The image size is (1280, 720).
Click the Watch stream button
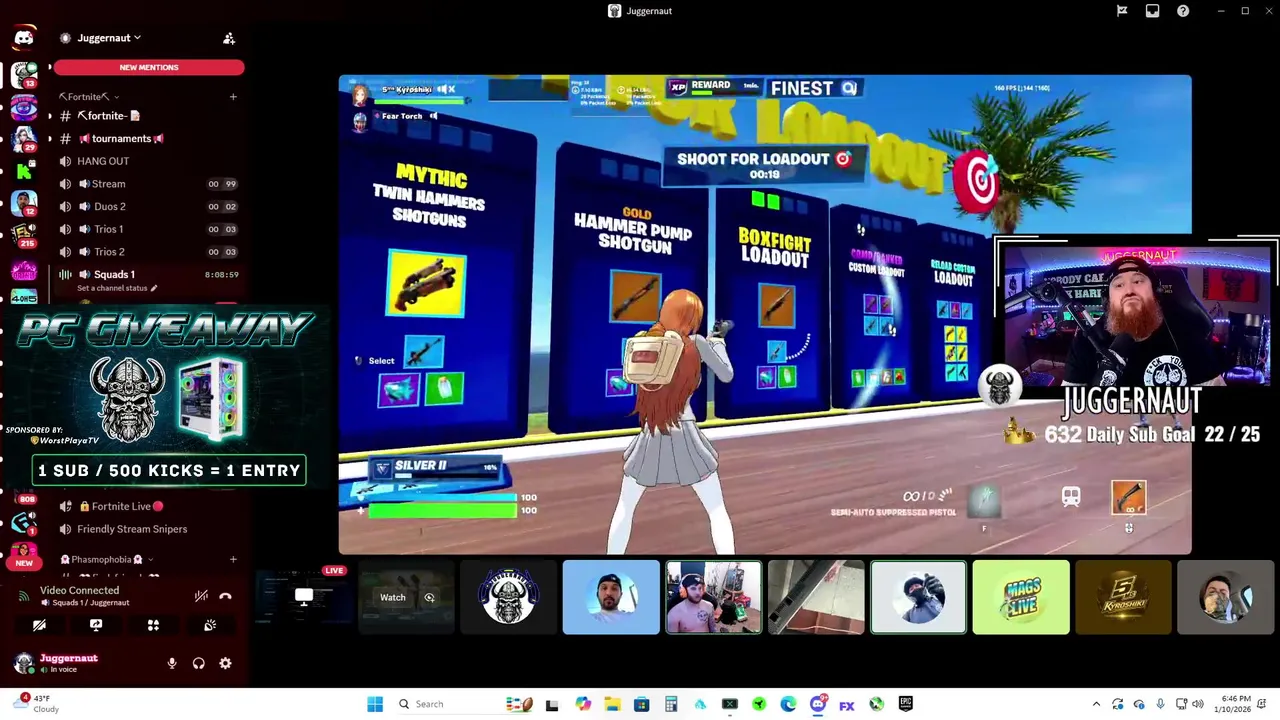[393, 598]
